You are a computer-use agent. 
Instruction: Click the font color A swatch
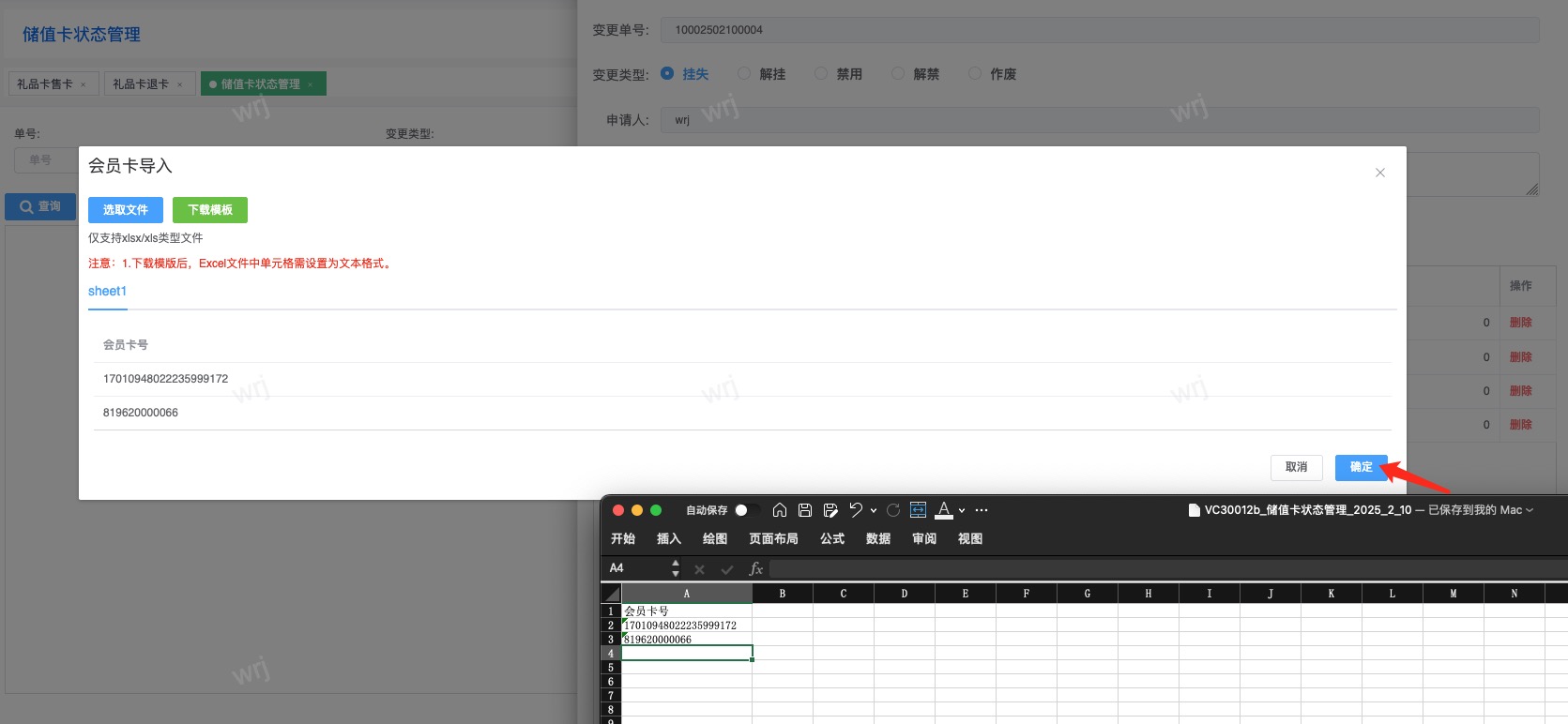(x=944, y=510)
